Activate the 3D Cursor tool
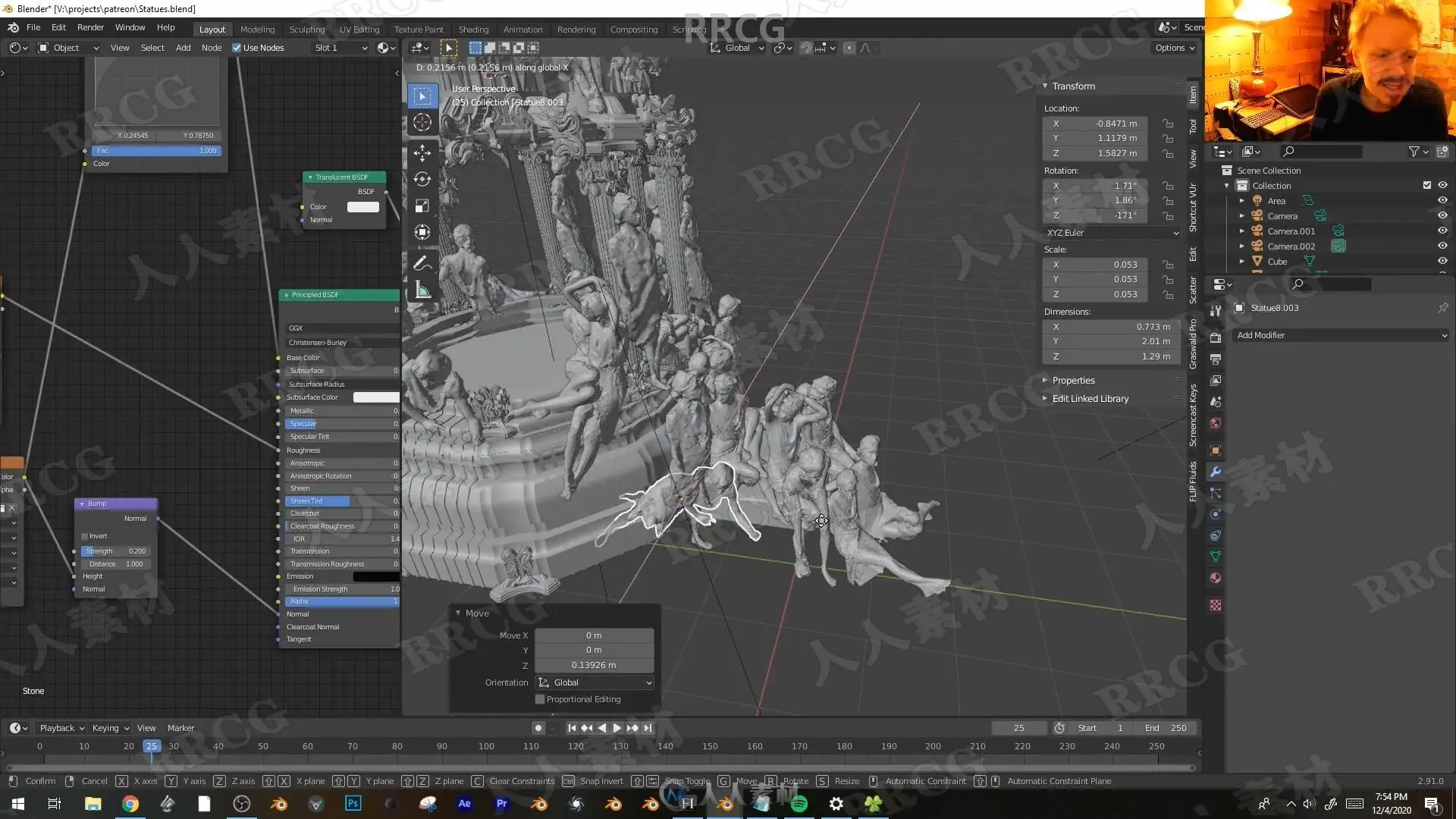Viewport: 1456px width, 819px height. [x=422, y=122]
